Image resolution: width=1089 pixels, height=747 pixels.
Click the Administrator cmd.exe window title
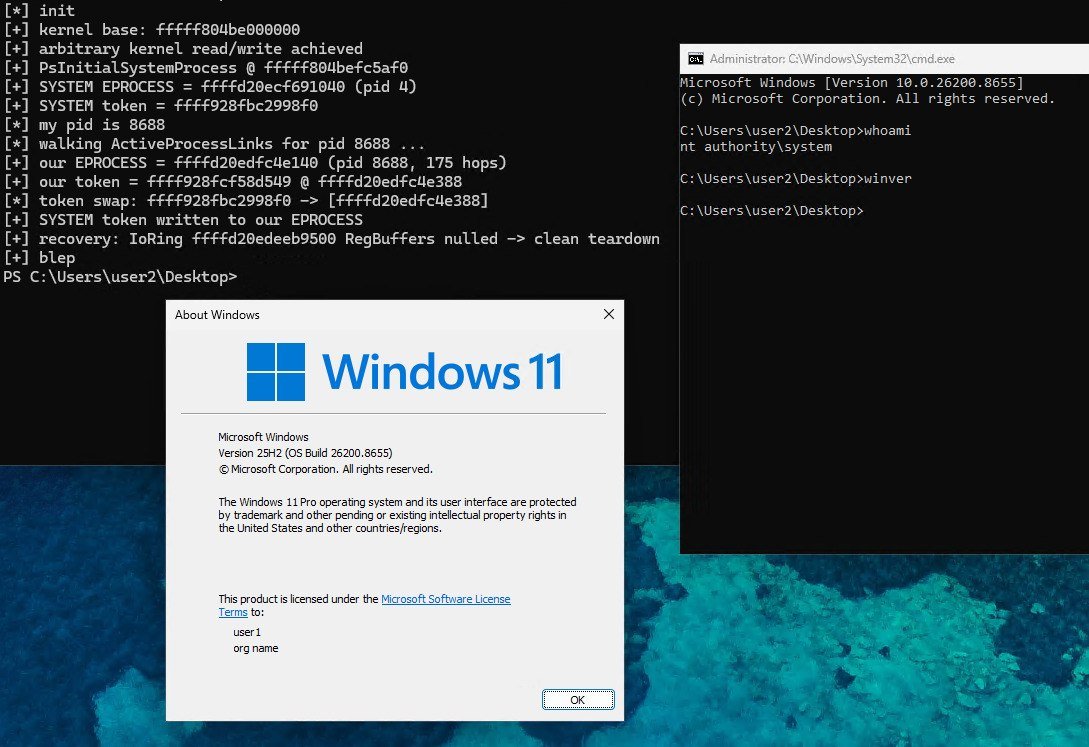(832, 59)
